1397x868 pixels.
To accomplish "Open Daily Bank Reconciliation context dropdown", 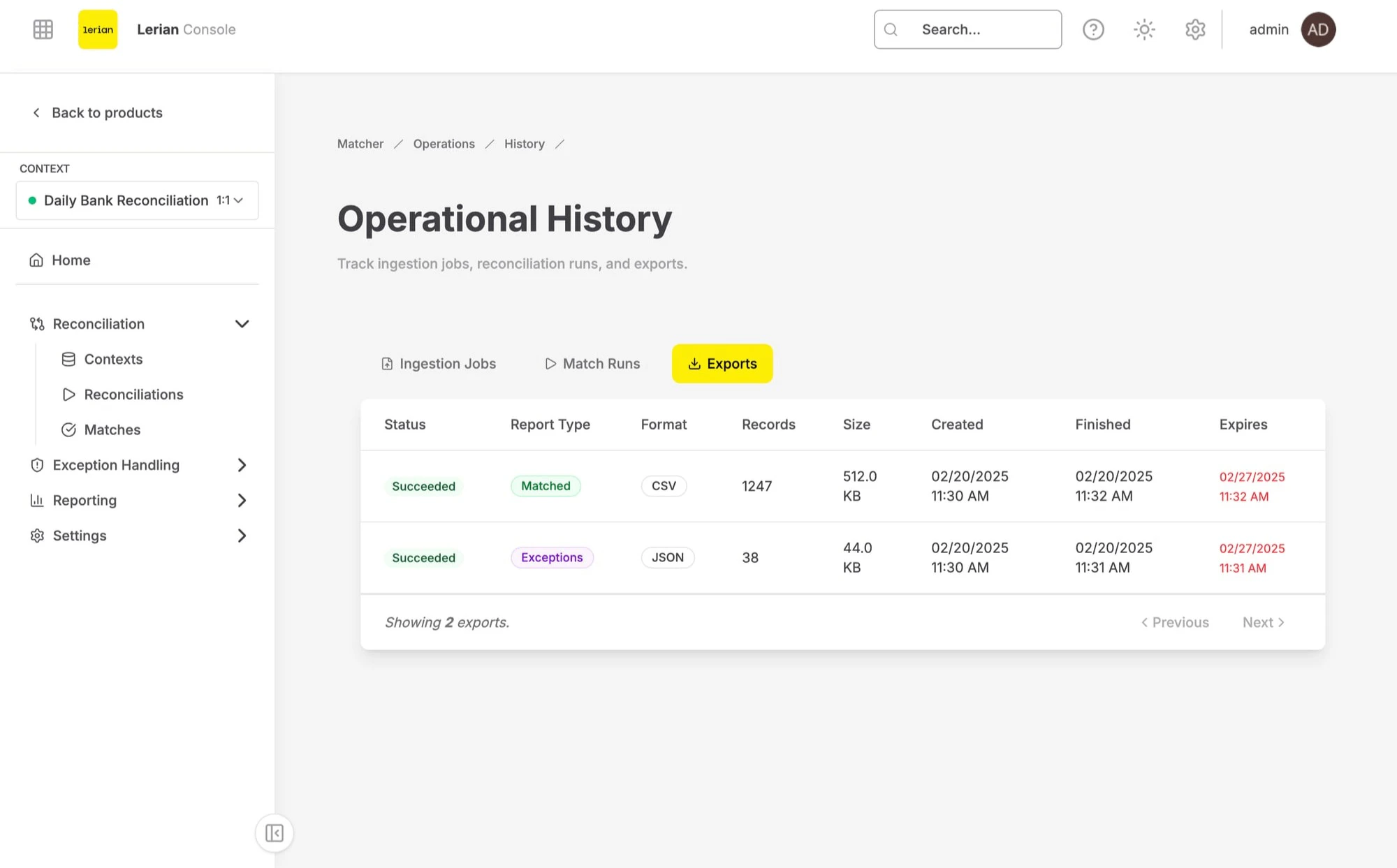I will click(x=137, y=200).
